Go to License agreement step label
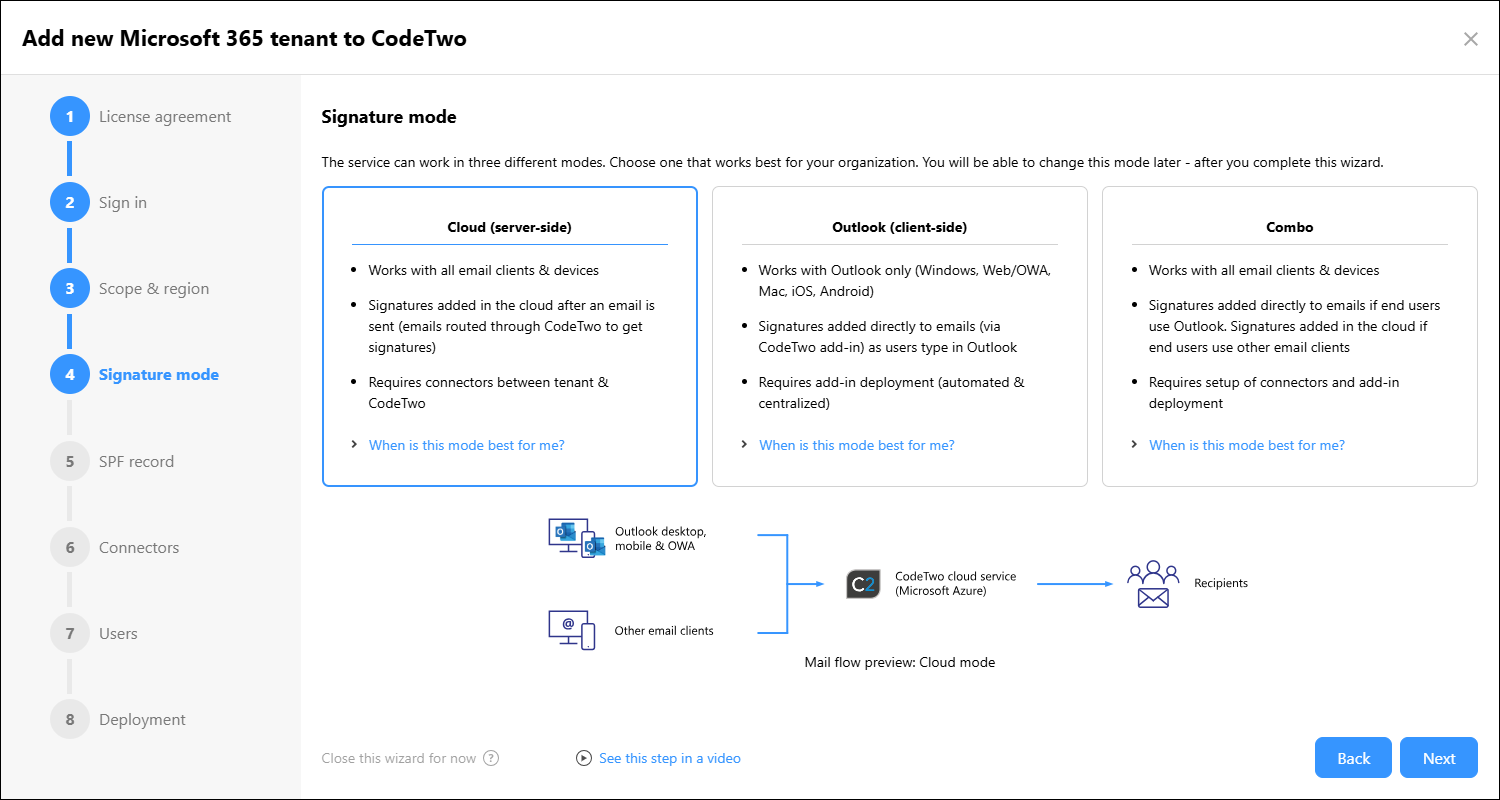This screenshot has width=1500, height=800. pos(165,117)
